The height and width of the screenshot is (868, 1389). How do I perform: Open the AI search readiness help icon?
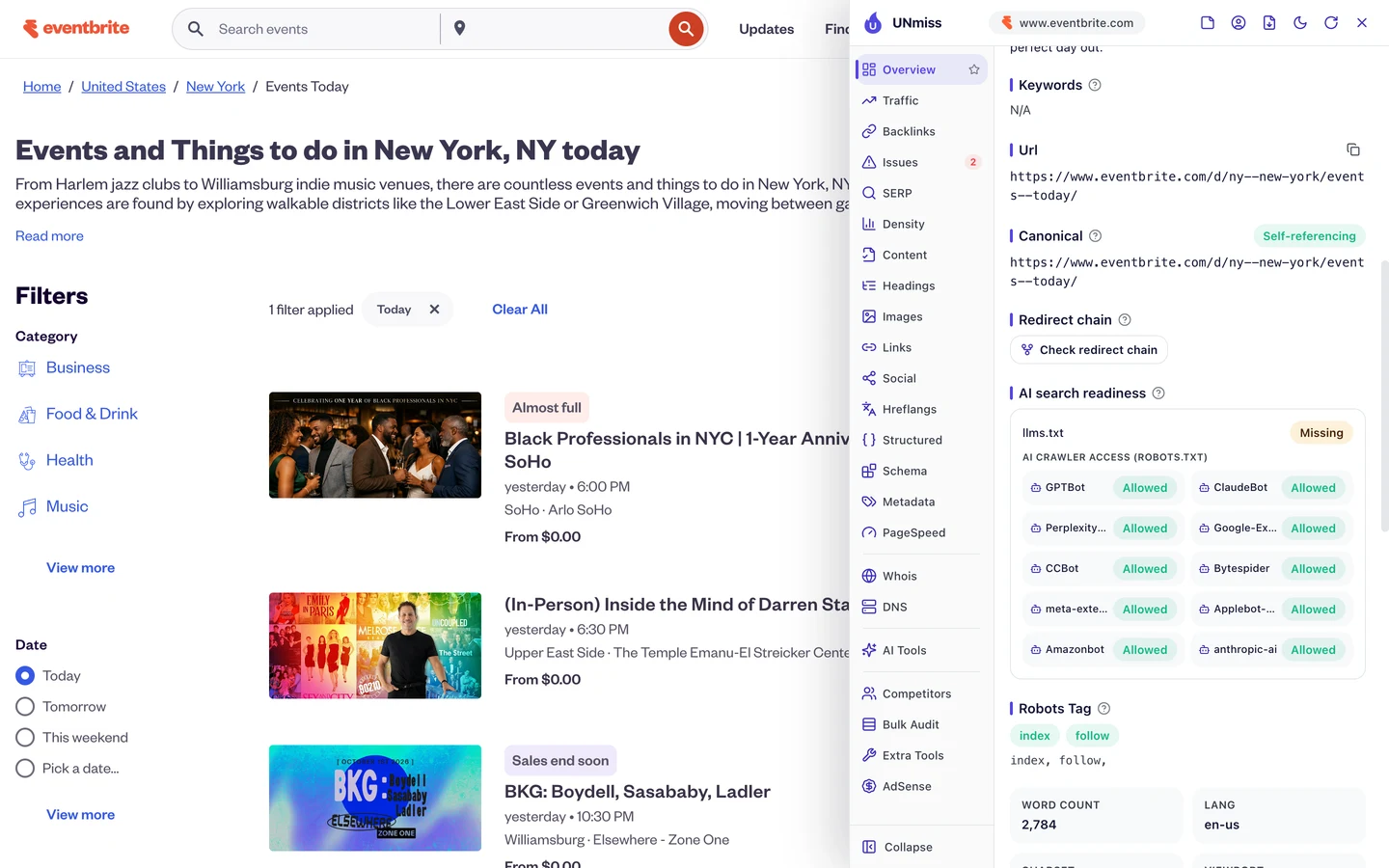[x=1158, y=393]
